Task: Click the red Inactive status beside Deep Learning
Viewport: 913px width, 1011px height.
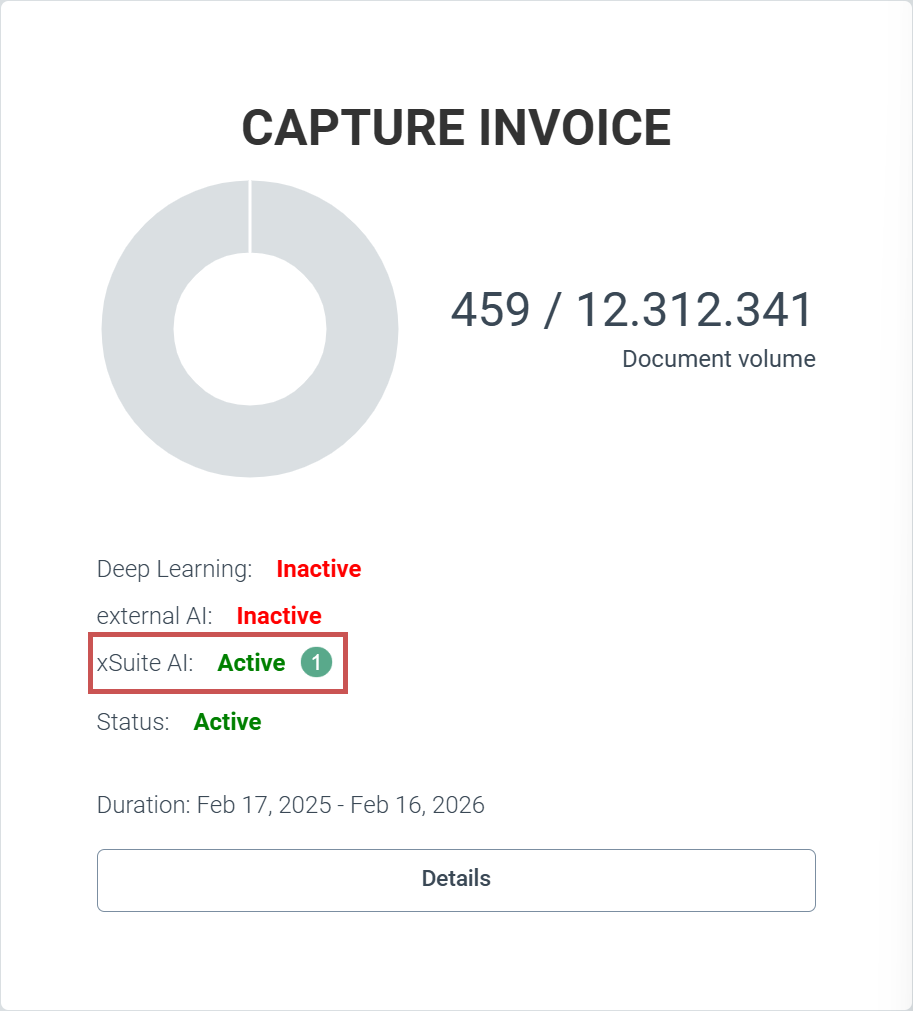Action: pyautogui.click(x=318, y=569)
